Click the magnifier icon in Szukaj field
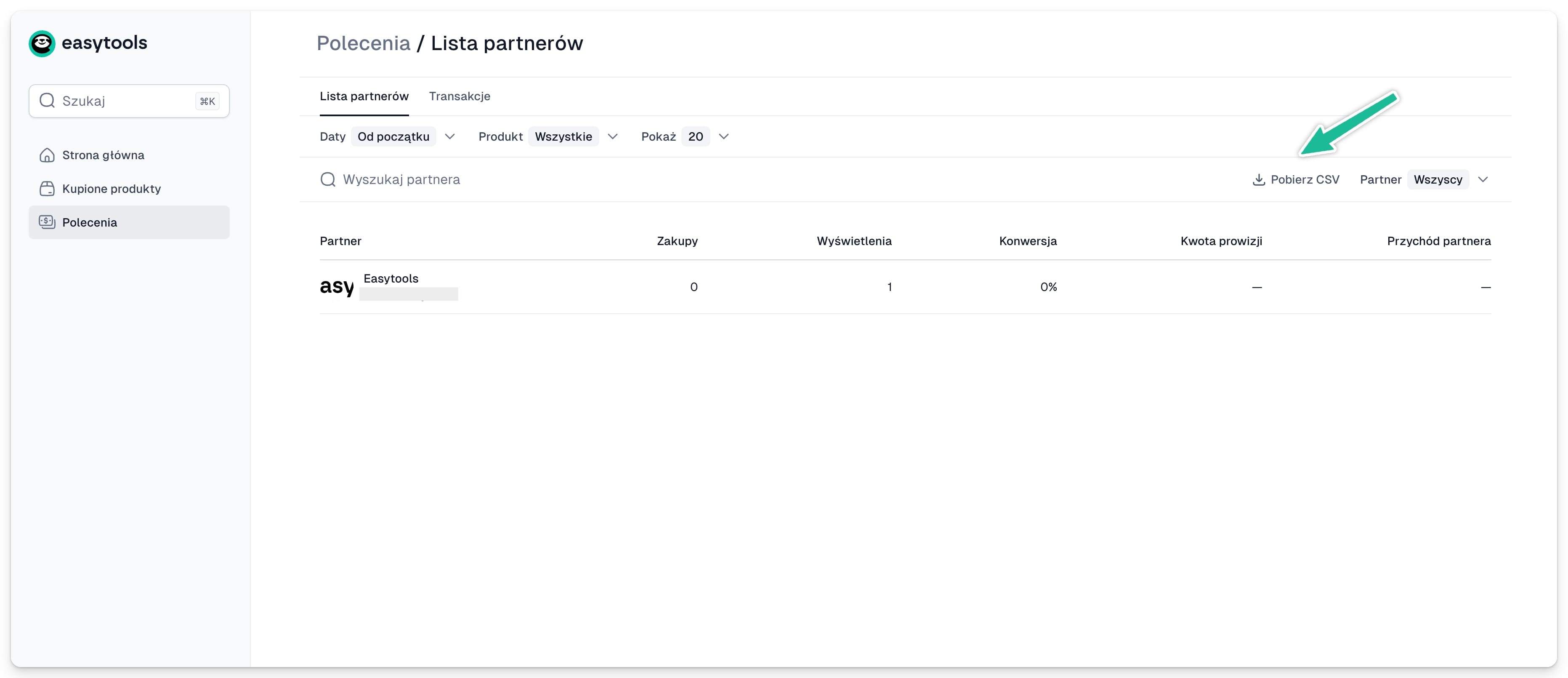 point(47,101)
